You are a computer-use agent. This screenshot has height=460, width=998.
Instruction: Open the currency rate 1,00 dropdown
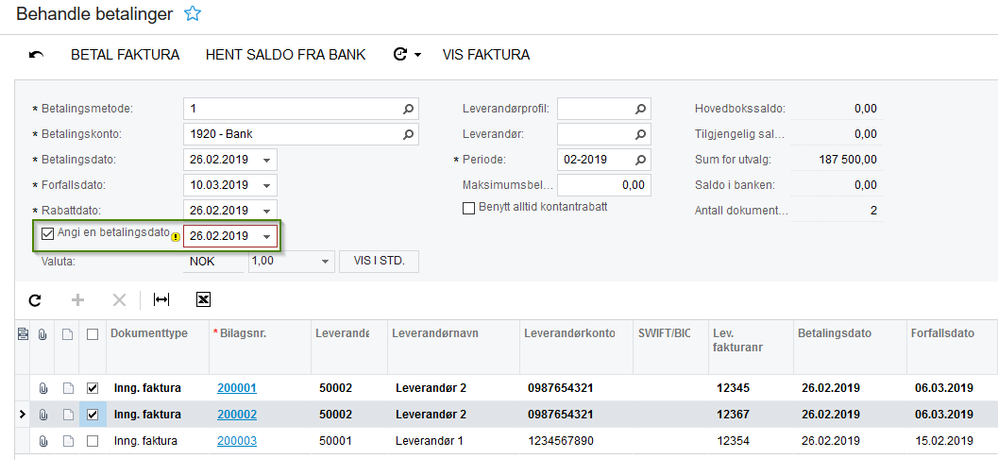[324, 261]
